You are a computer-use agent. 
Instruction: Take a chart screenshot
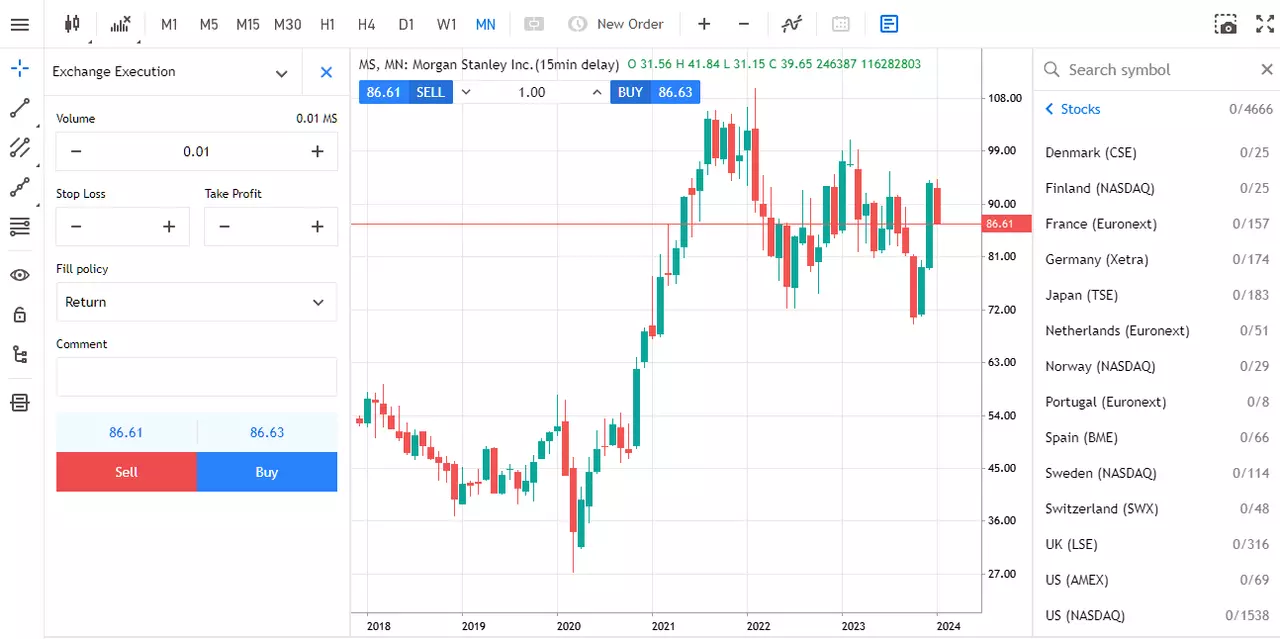(1225, 24)
